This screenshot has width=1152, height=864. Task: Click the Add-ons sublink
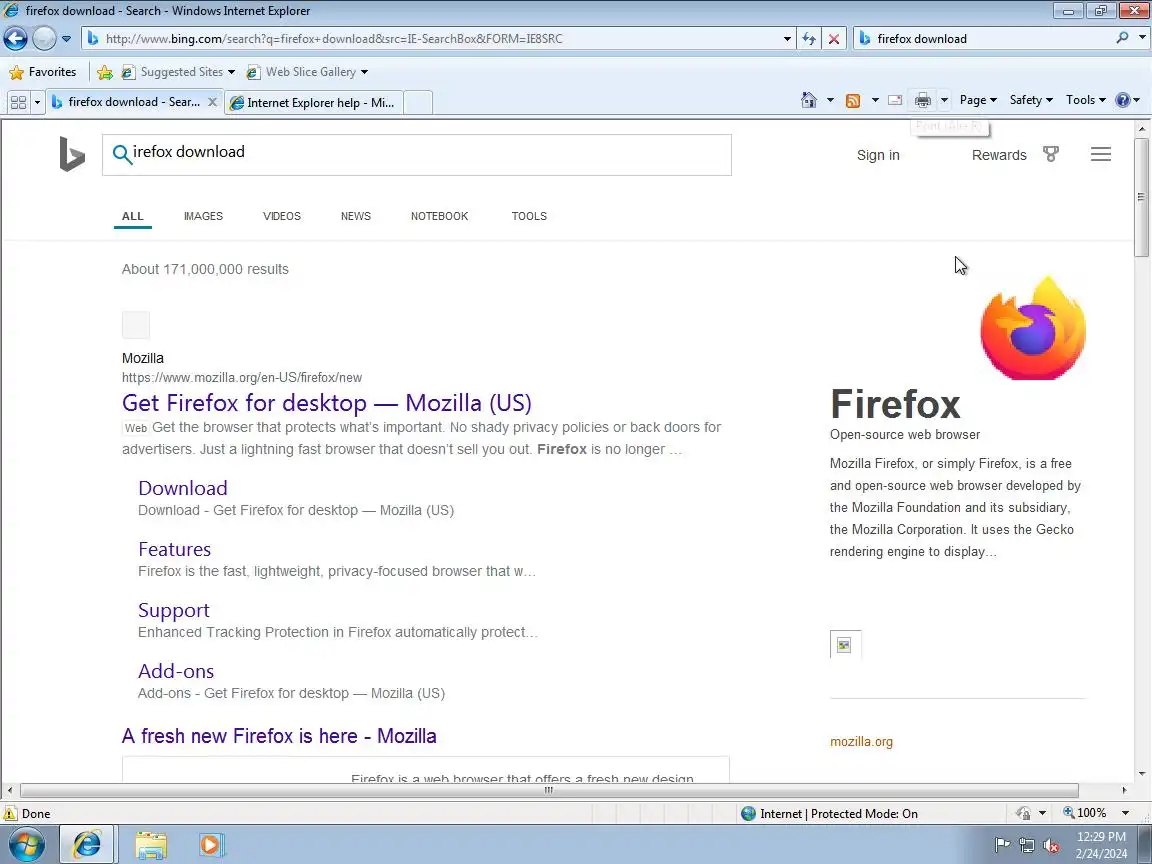(x=176, y=671)
